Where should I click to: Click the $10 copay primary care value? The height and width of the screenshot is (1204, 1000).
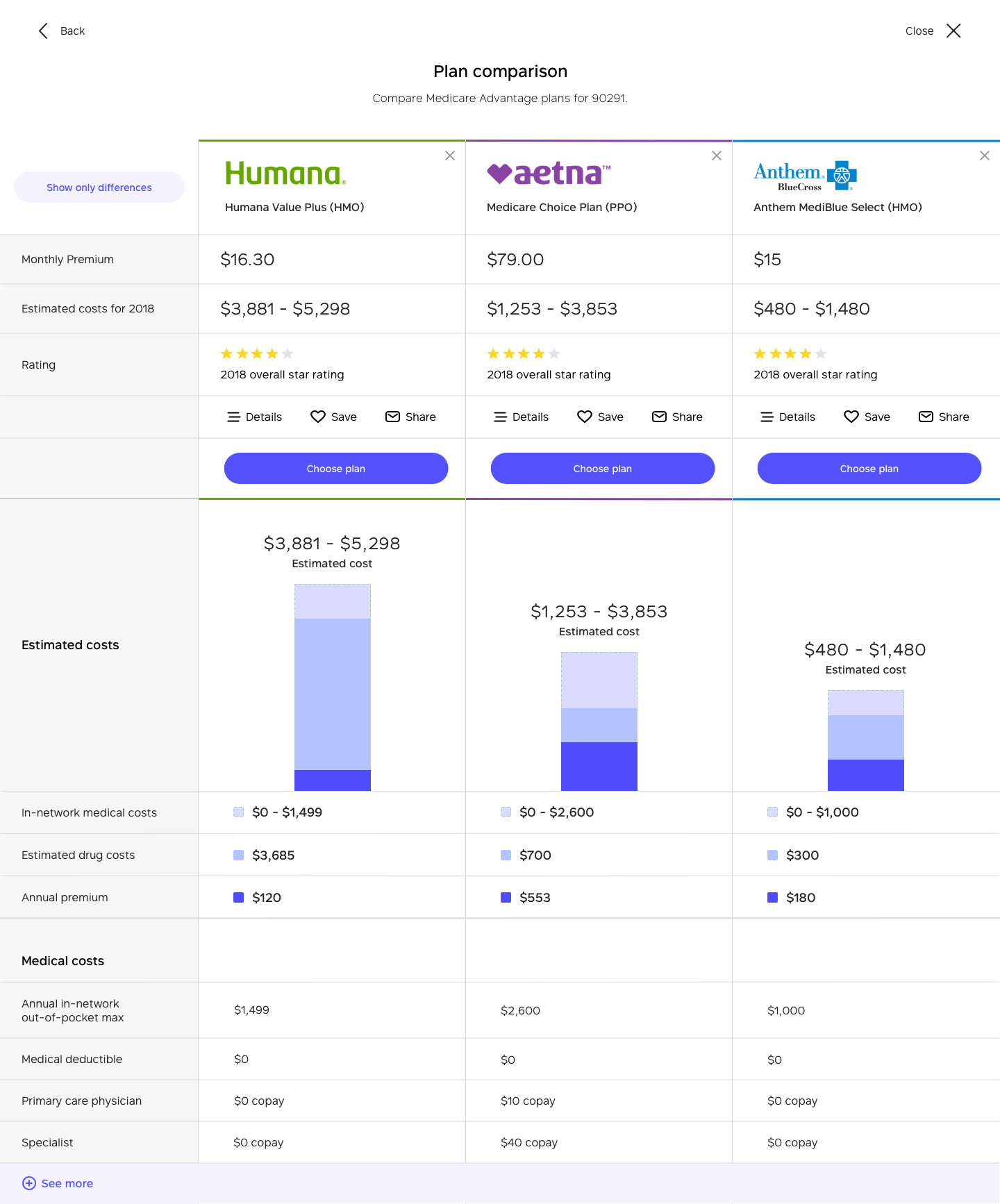(x=528, y=1101)
